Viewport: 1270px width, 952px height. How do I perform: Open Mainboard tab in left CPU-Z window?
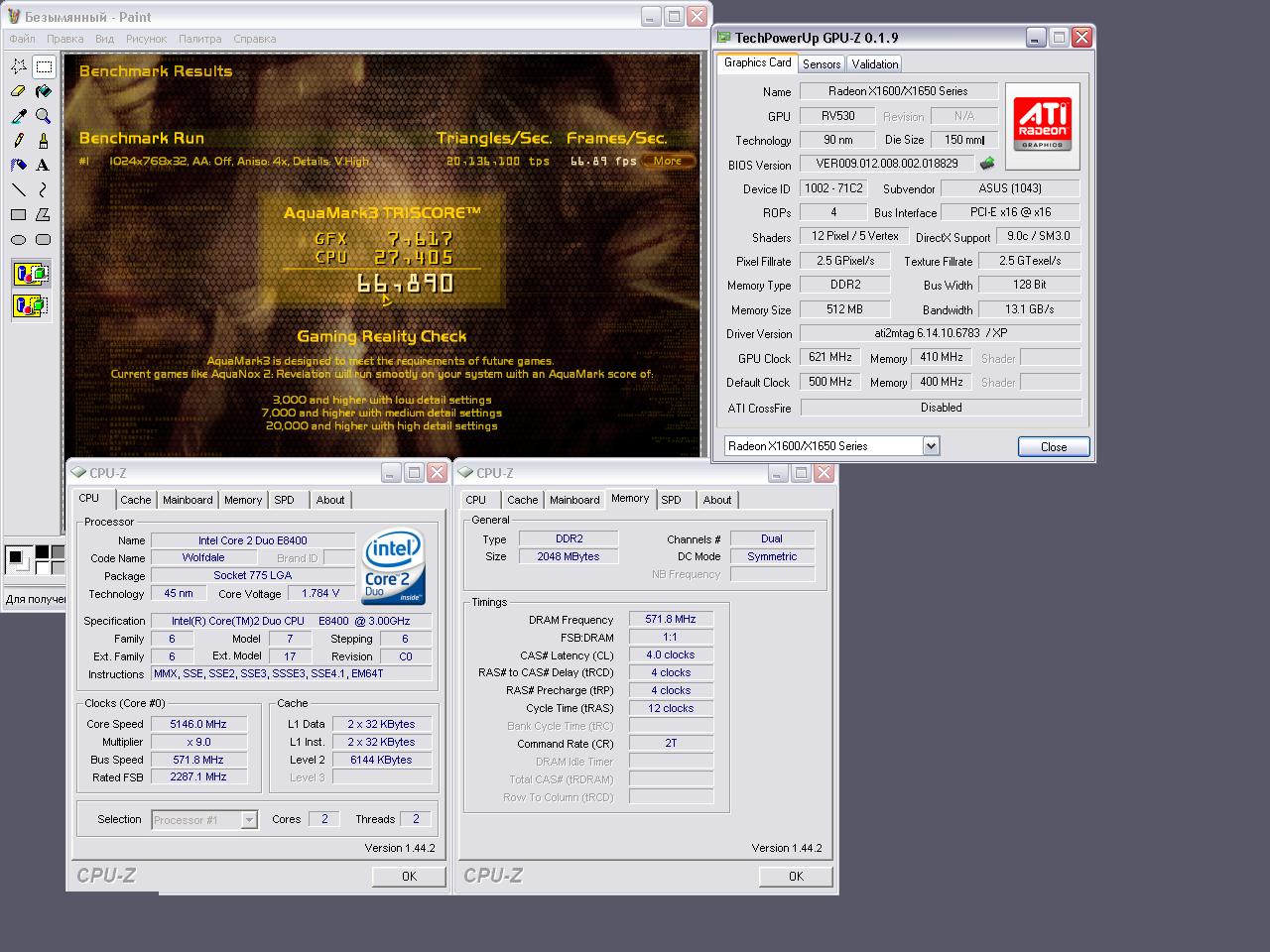click(188, 500)
